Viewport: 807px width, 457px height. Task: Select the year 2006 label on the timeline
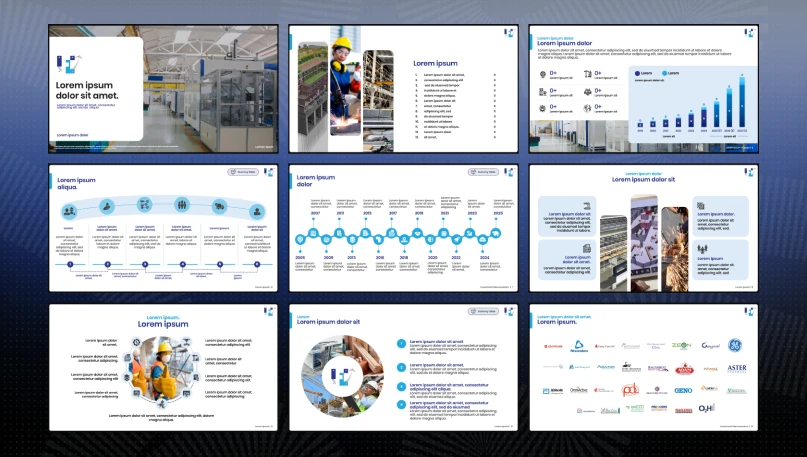coord(300,257)
